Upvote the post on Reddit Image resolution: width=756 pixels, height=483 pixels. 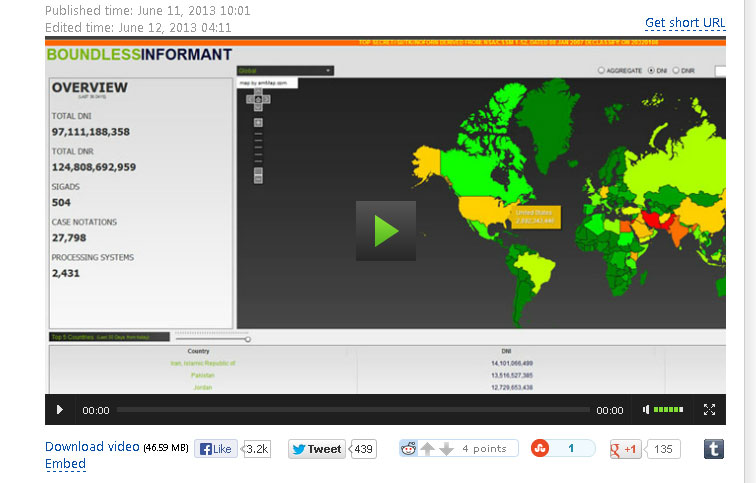[x=427, y=449]
